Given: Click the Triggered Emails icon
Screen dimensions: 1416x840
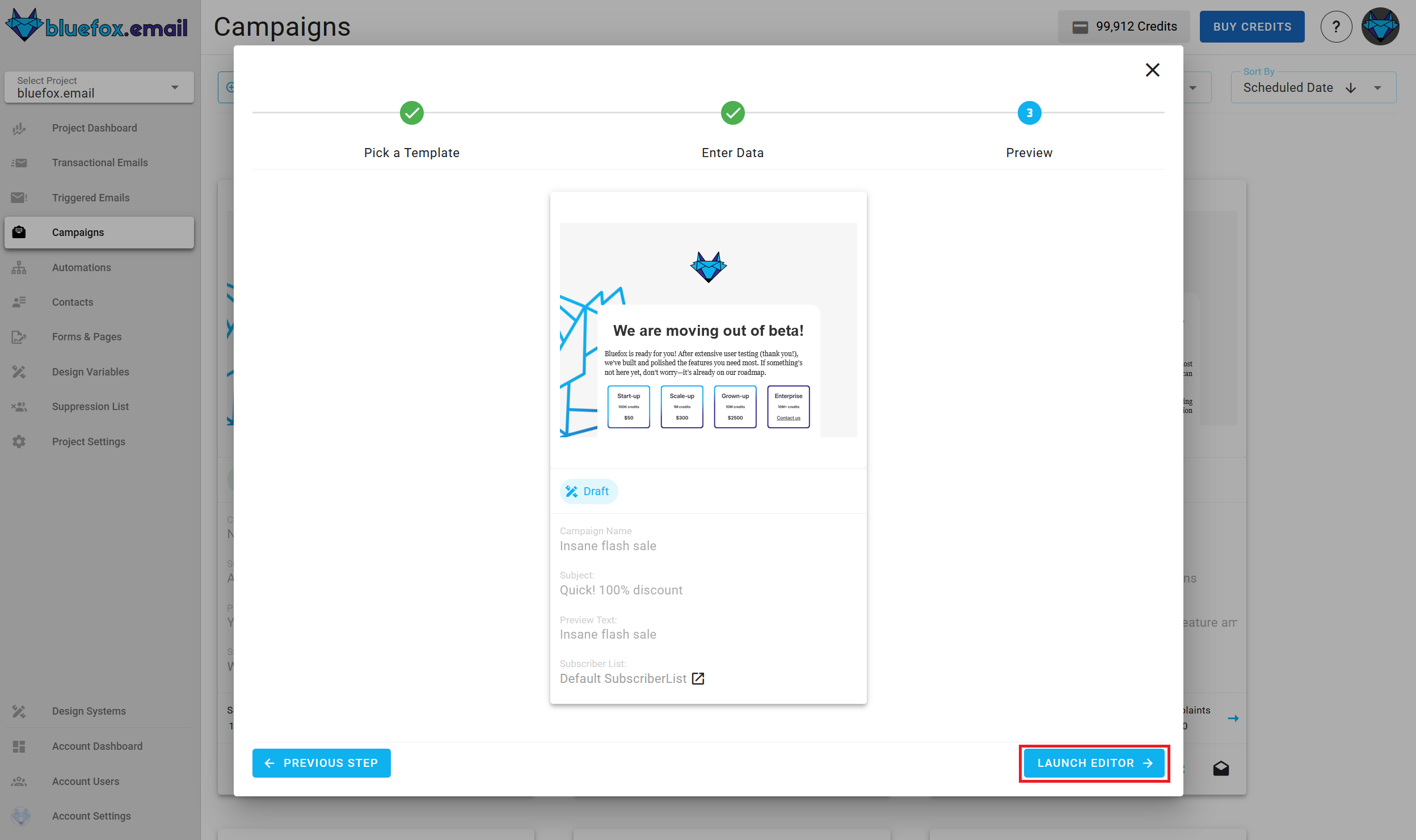Looking at the screenshot, I should (19, 197).
